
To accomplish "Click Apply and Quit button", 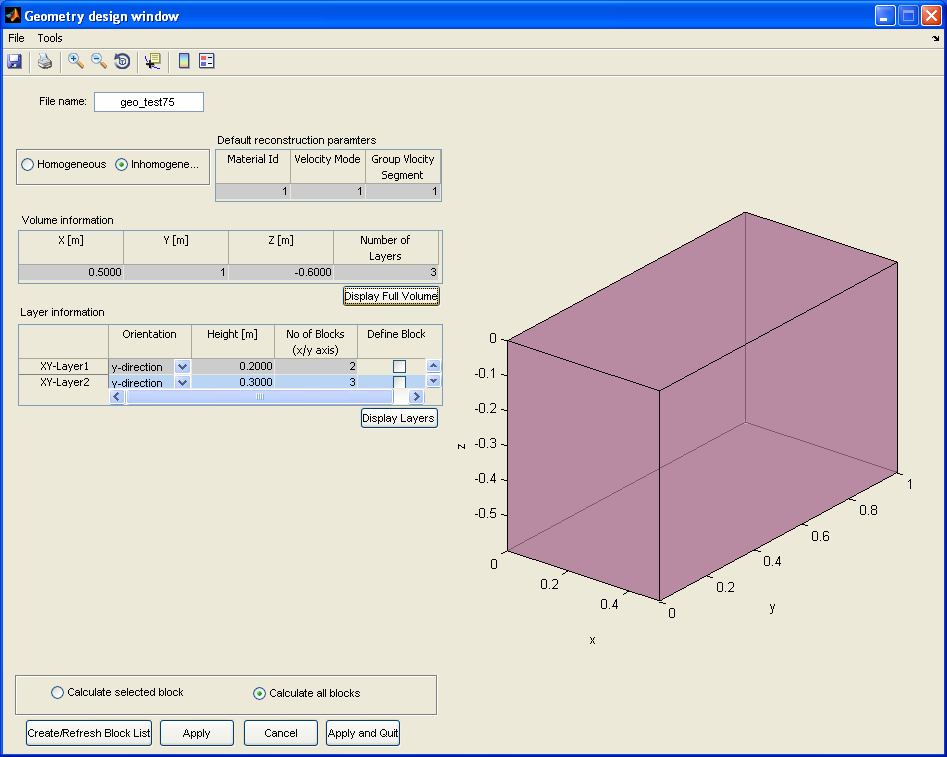I will click(363, 733).
